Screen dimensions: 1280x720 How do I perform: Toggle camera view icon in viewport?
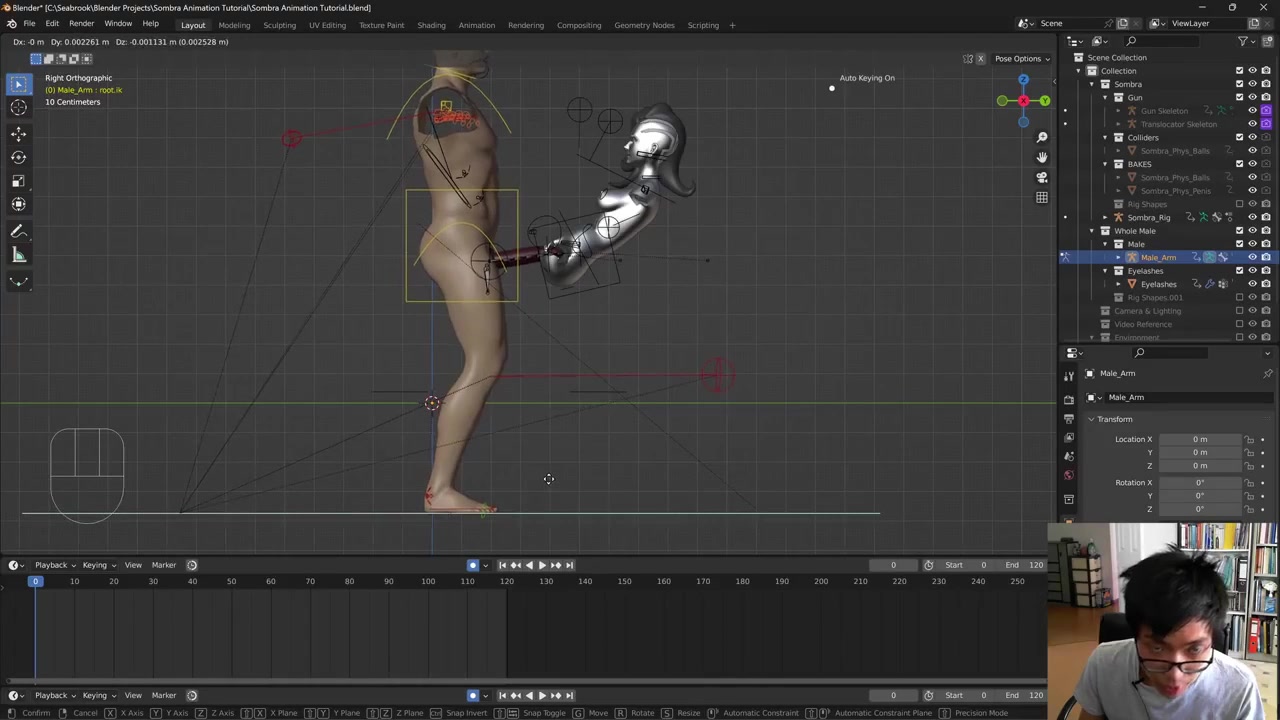(x=1041, y=177)
